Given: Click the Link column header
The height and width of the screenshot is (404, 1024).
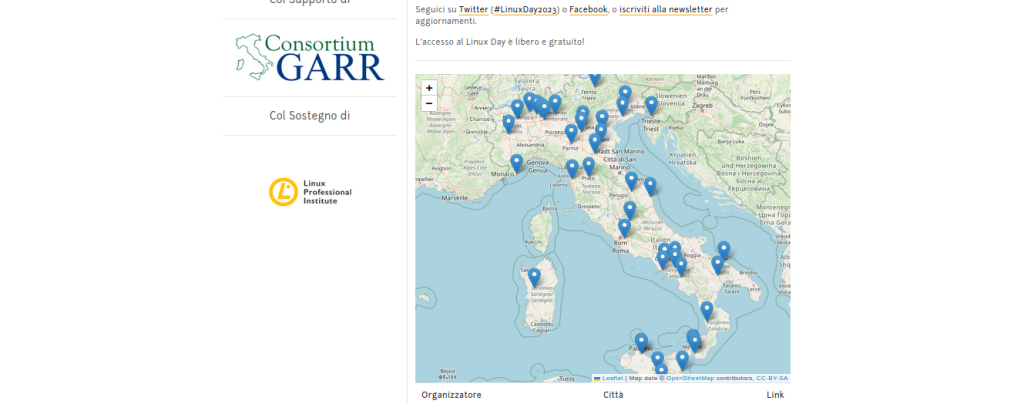Looking at the screenshot, I should point(775,395).
